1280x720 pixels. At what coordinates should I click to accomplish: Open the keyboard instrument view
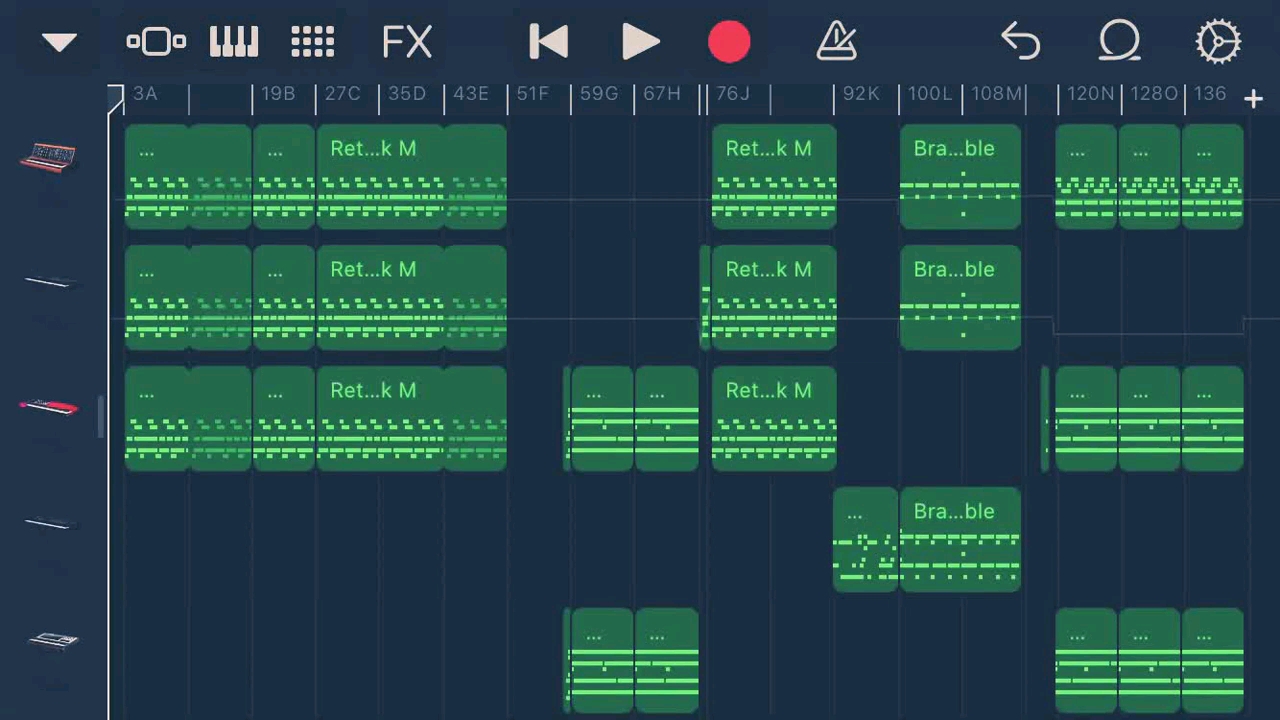(x=234, y=42)
